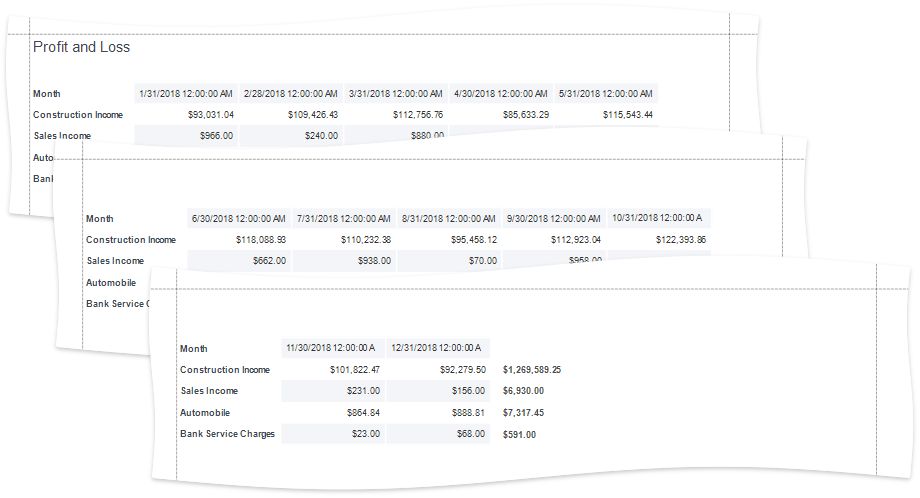Select the 2/28/2018 month column header

click(x=291, y=93)
